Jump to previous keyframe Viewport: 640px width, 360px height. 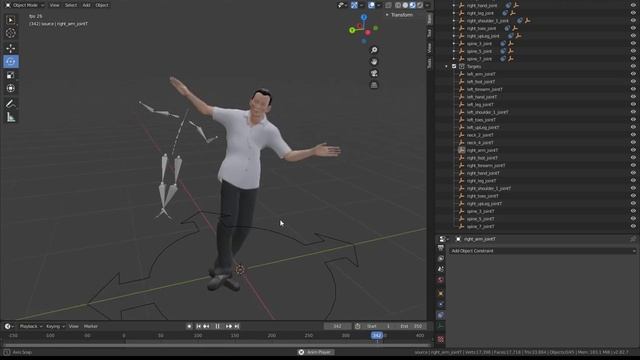pyautogui.click(x=207, y=326)
